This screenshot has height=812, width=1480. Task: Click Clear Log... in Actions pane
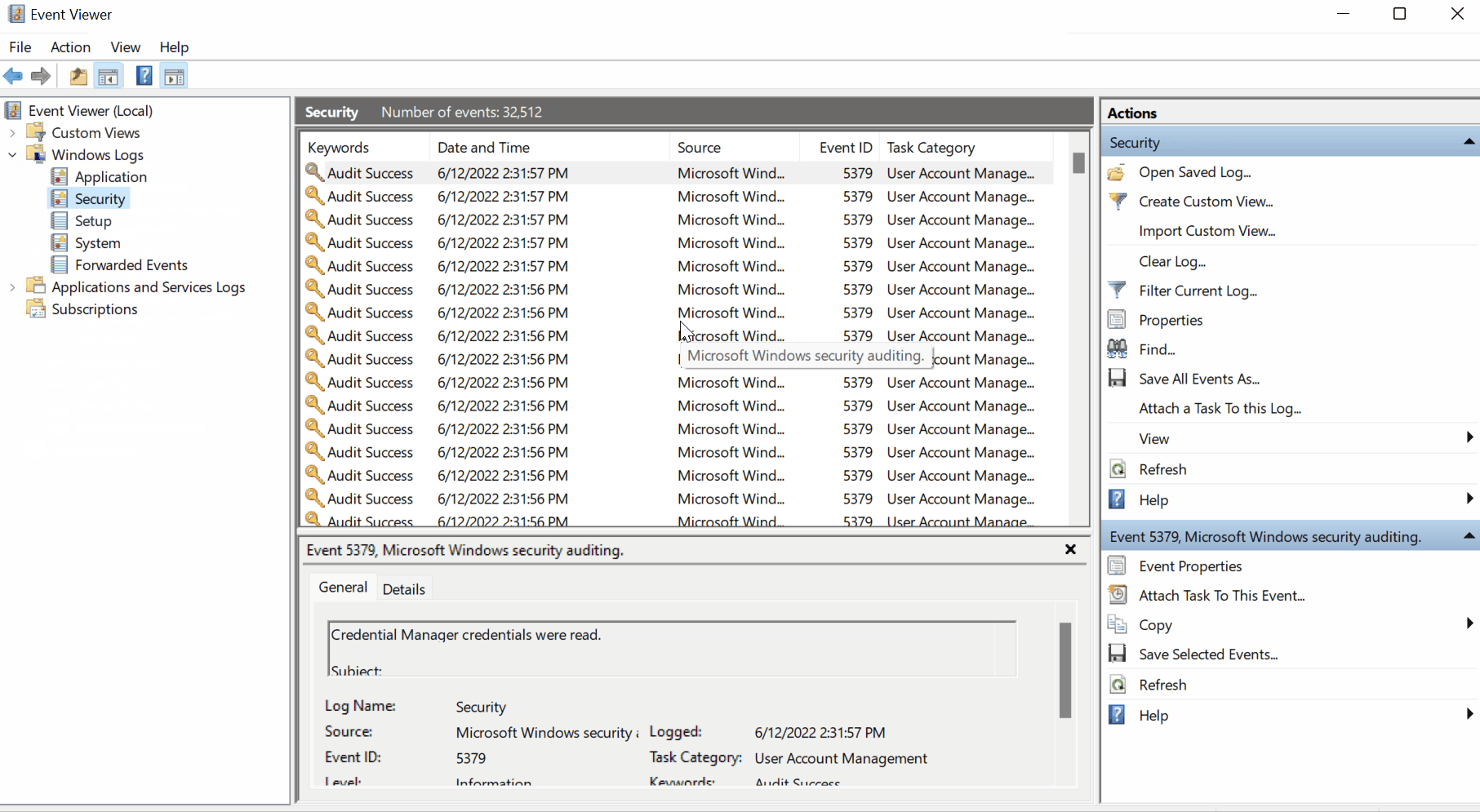[x=1172, y=261]
